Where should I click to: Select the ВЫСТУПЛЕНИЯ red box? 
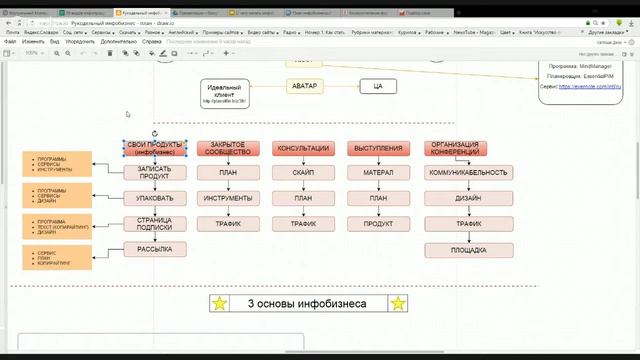tap(378, 148)
